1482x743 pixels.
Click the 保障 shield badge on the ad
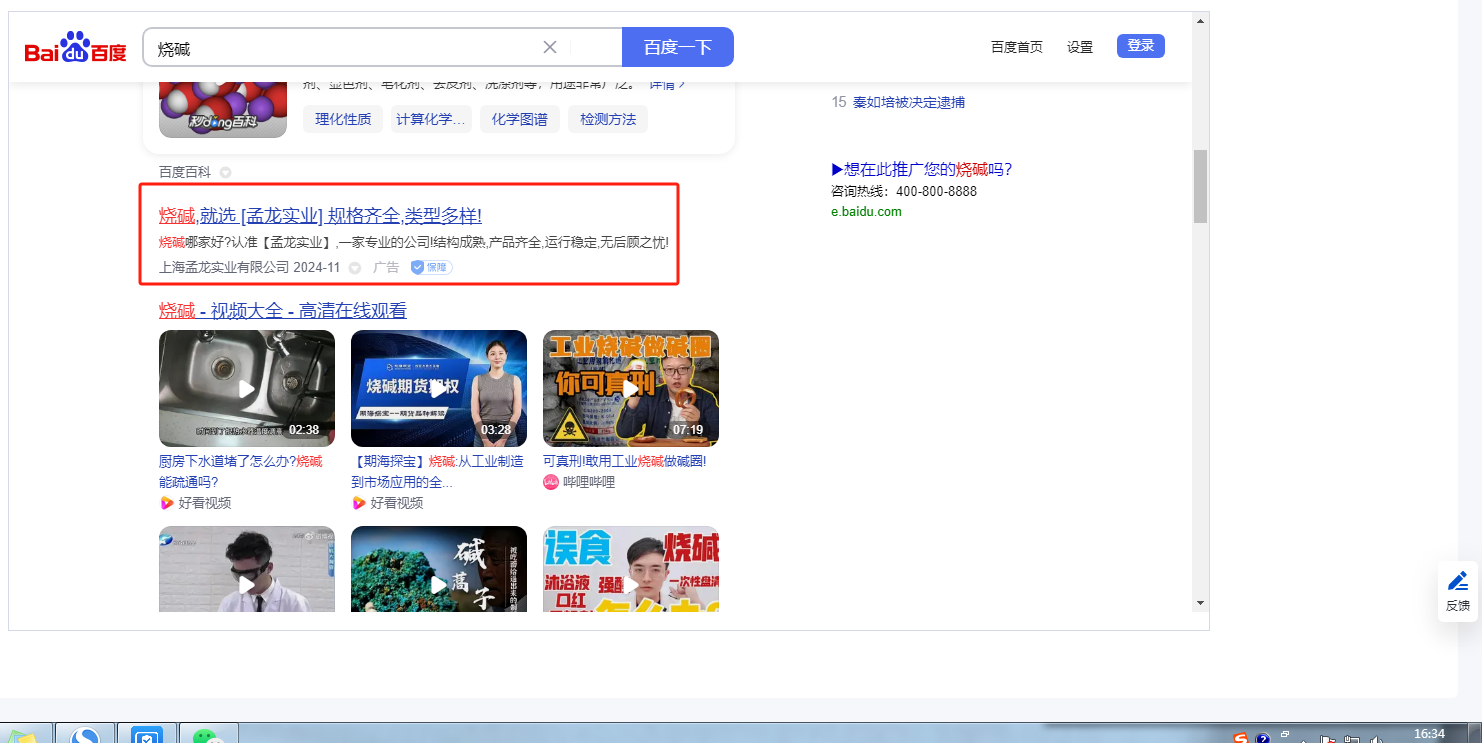(x=431, y=267)
